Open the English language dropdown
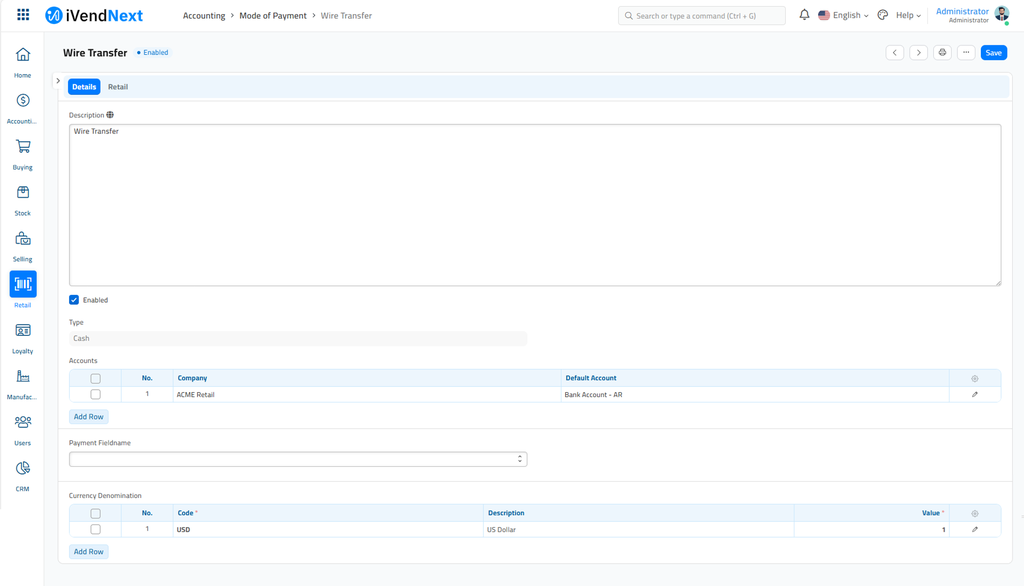This screenshot has width=1024, height=586. click(843, 16)
